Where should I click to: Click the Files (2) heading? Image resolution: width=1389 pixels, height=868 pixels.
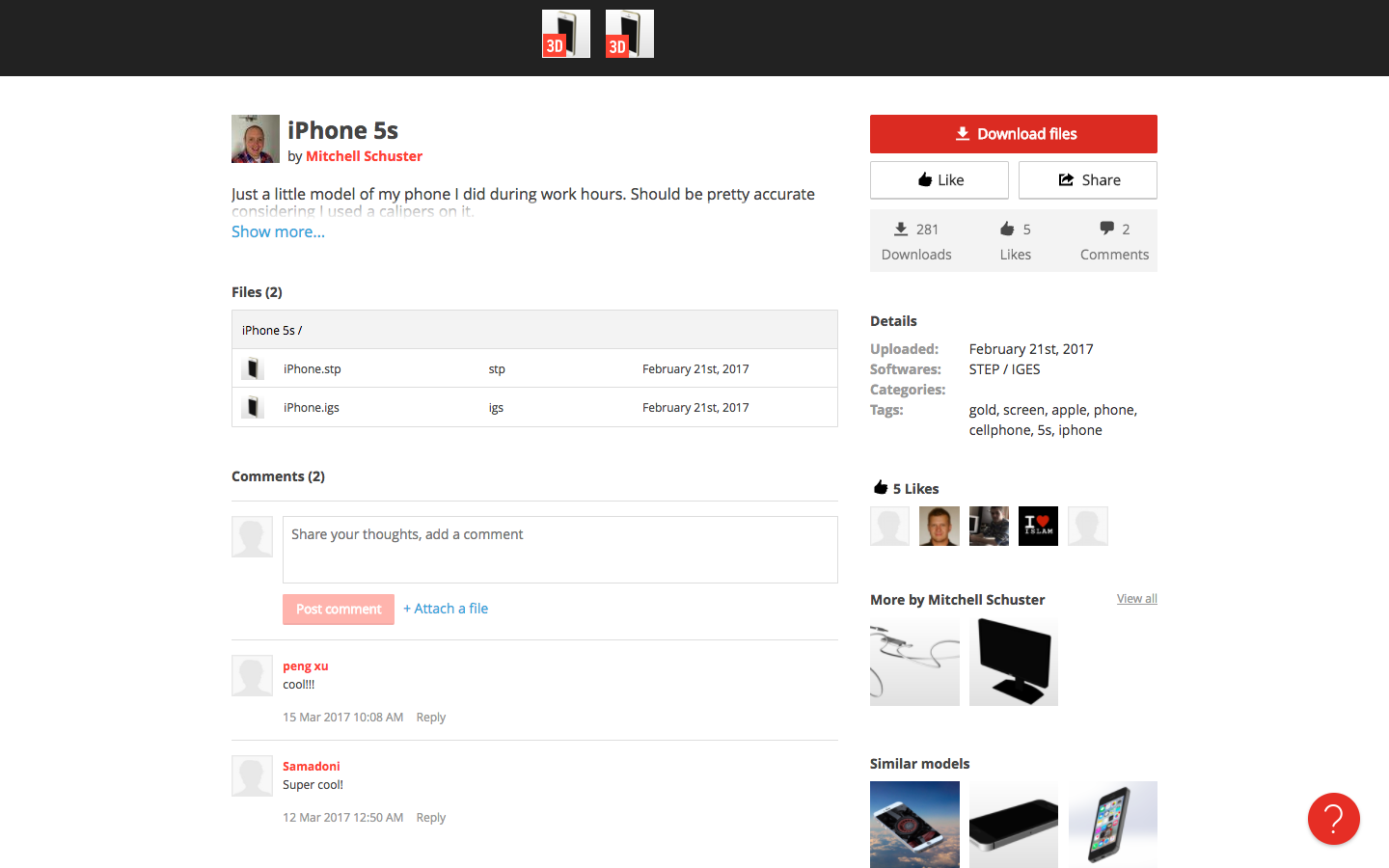pyautogui.click(x=257, y=292)
